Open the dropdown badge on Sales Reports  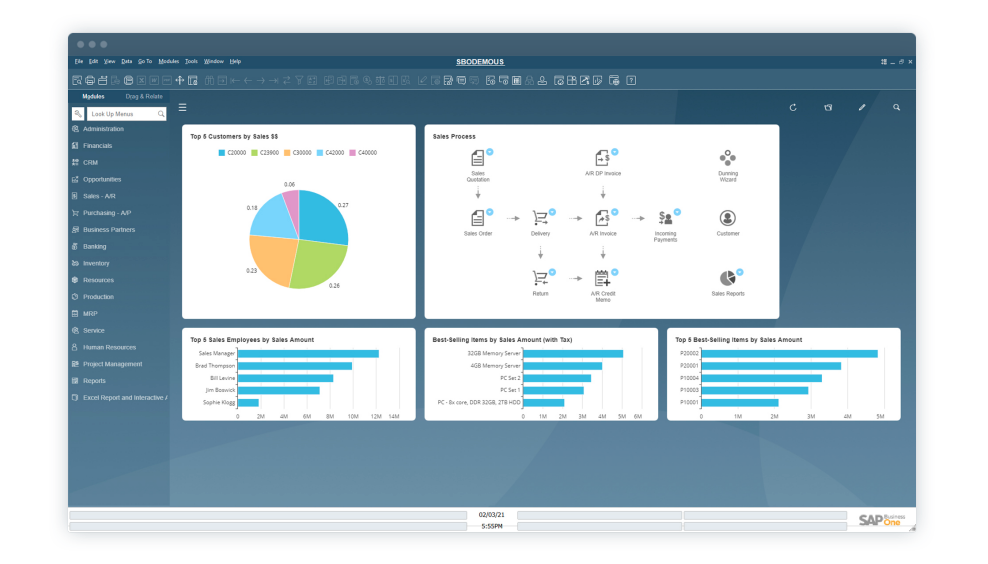[740, 272]
